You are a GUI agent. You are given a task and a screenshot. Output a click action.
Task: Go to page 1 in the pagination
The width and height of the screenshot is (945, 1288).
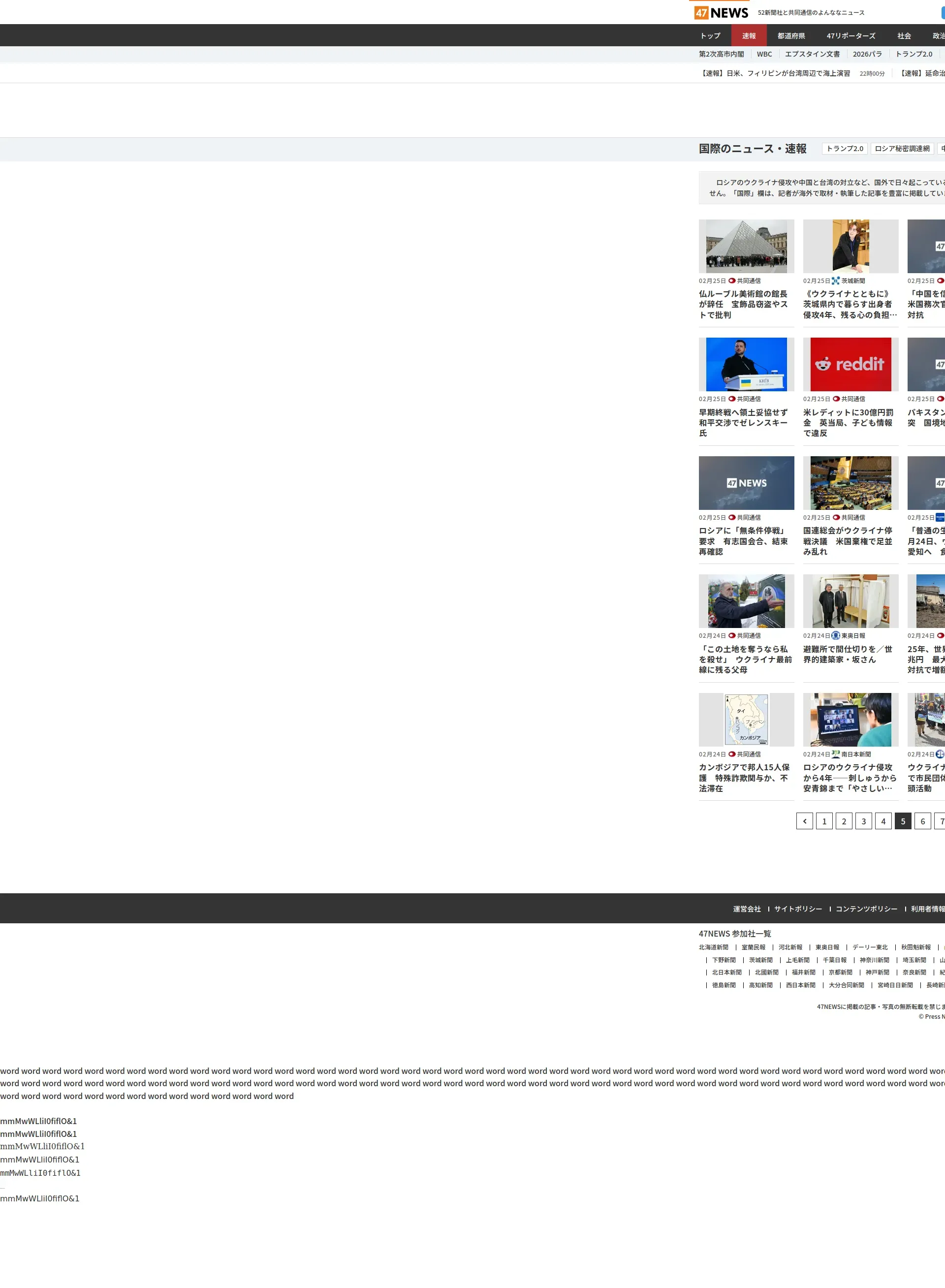(x=824, y=821)
